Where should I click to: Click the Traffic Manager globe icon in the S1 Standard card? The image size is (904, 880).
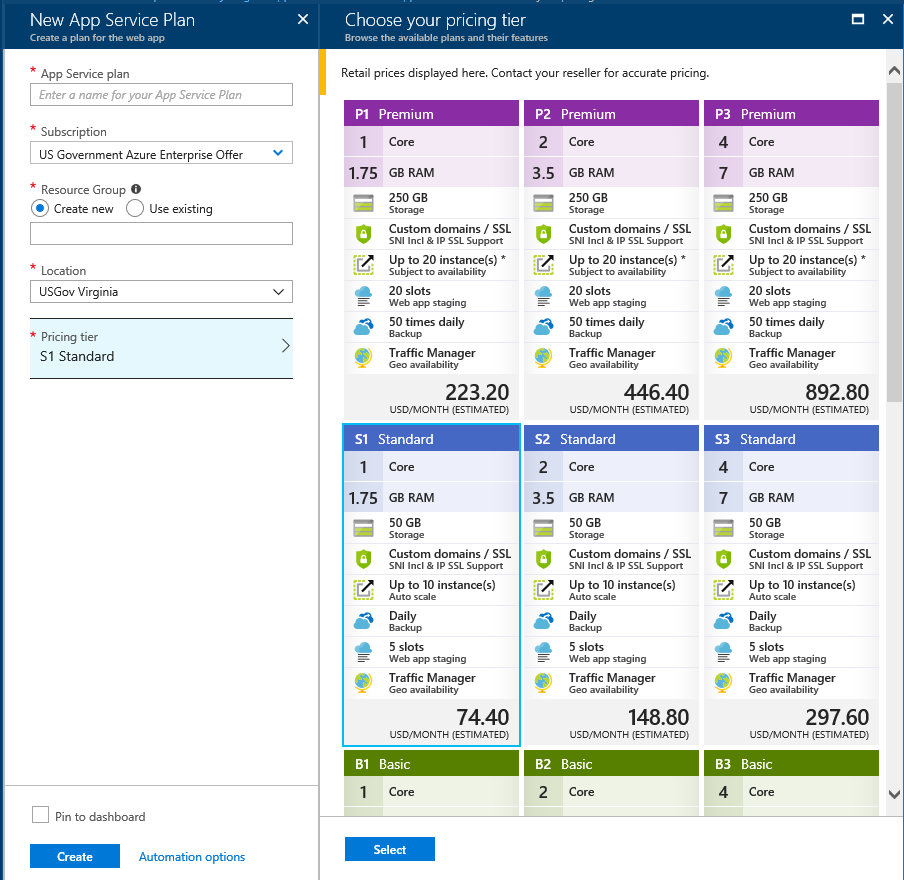363,683
